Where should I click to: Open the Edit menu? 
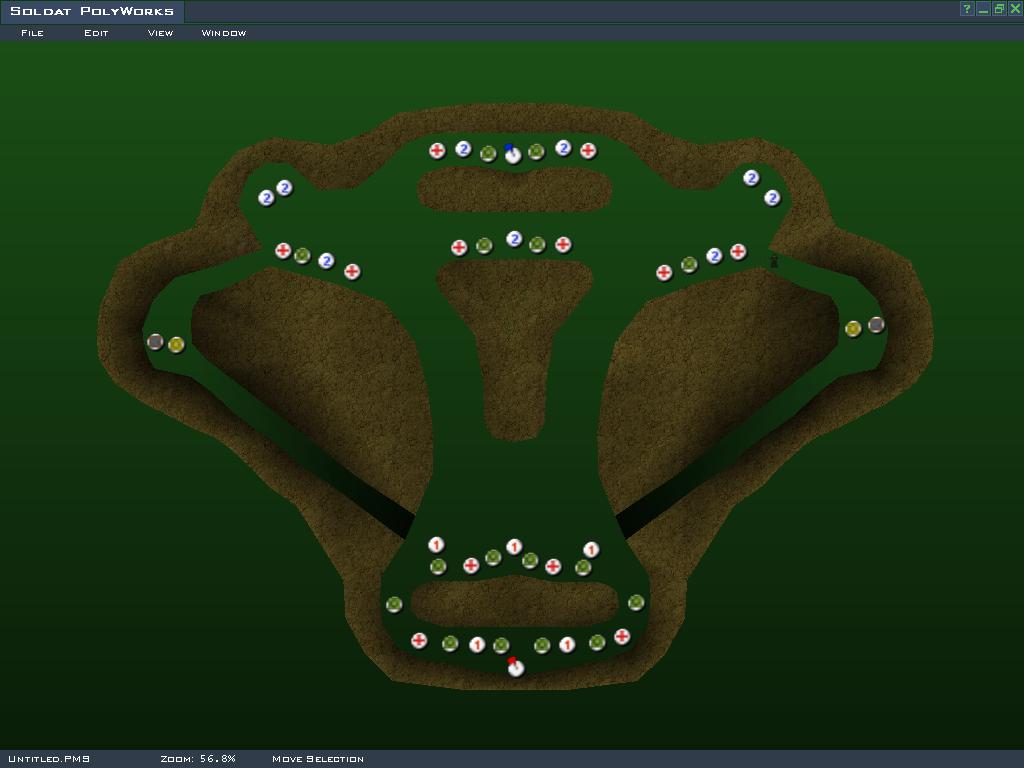click(x=96, y=33)
